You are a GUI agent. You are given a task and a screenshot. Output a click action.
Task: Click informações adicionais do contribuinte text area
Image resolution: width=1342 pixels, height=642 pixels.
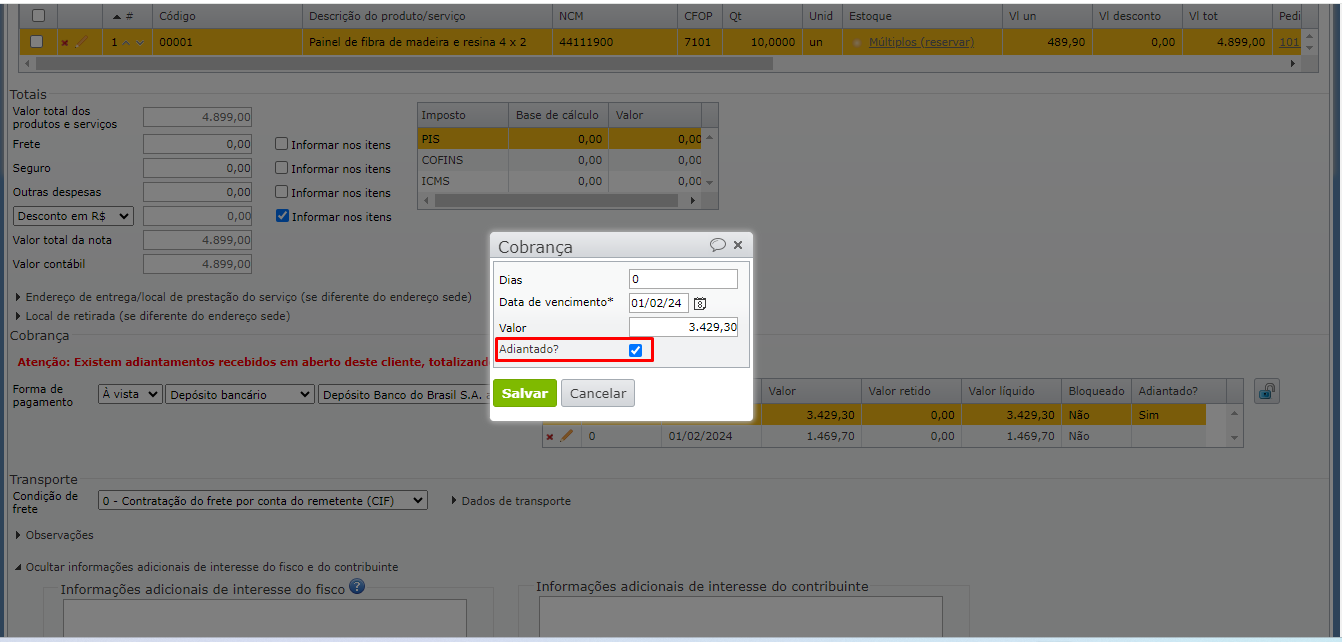(x=740, y=619)
